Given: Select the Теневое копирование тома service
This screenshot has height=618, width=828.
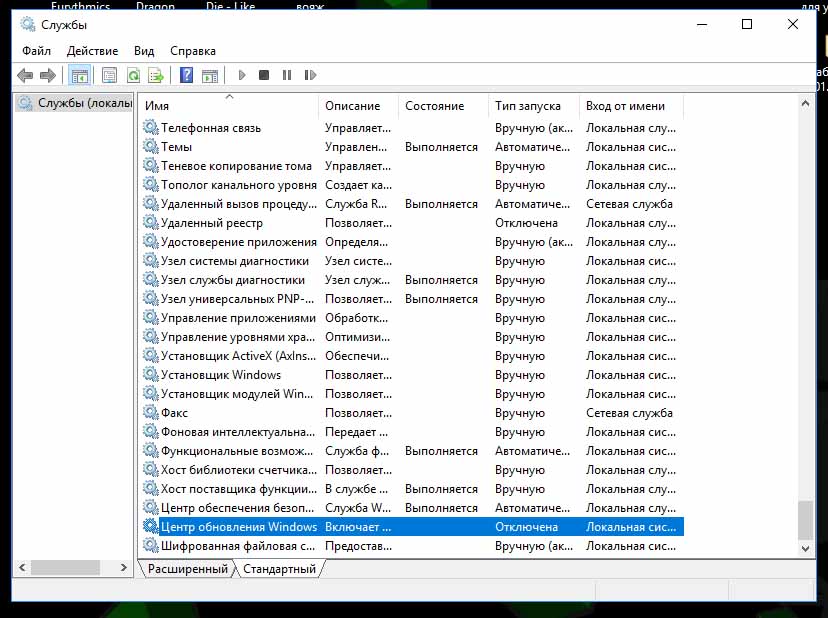Looking at the screenshot, I should coord(413,166).
